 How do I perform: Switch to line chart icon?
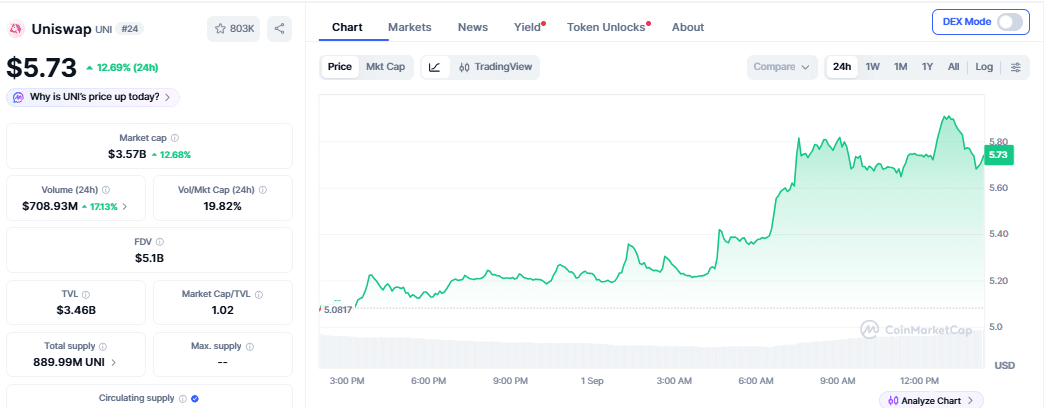435,67
